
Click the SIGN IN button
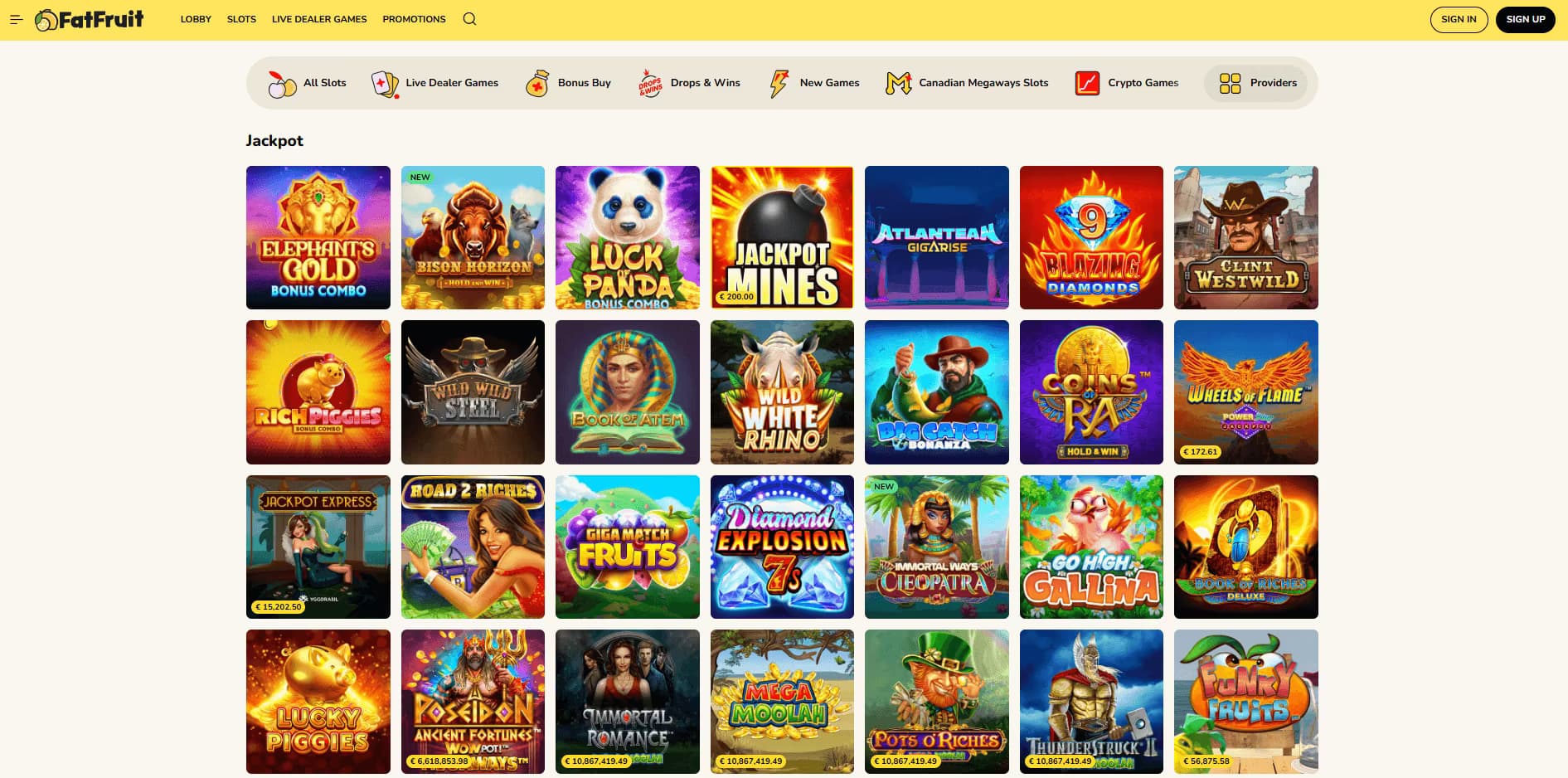click(x=1459, y=19)
